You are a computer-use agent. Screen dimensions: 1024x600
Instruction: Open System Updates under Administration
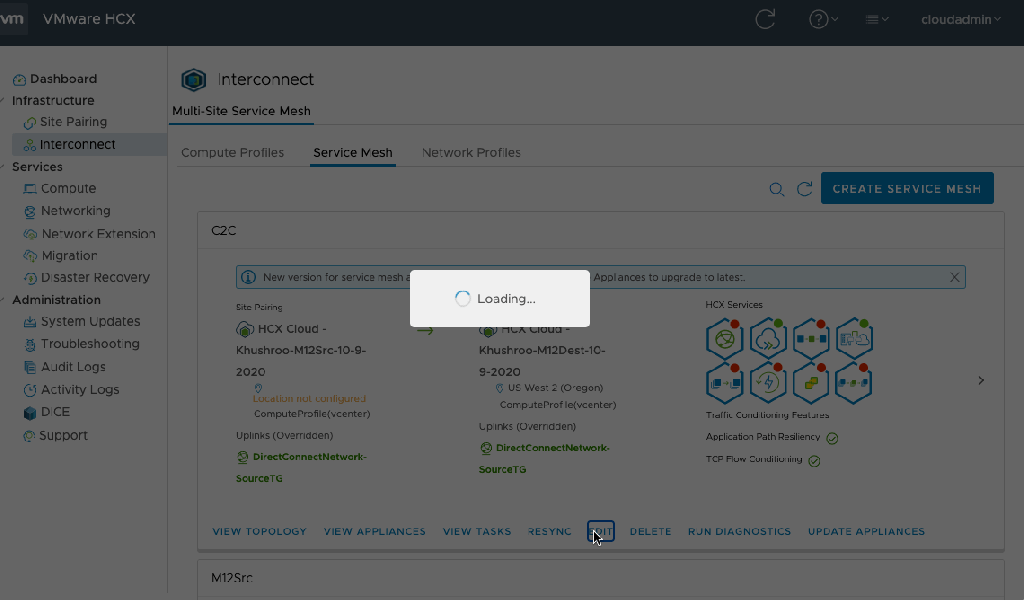point(90,322)
